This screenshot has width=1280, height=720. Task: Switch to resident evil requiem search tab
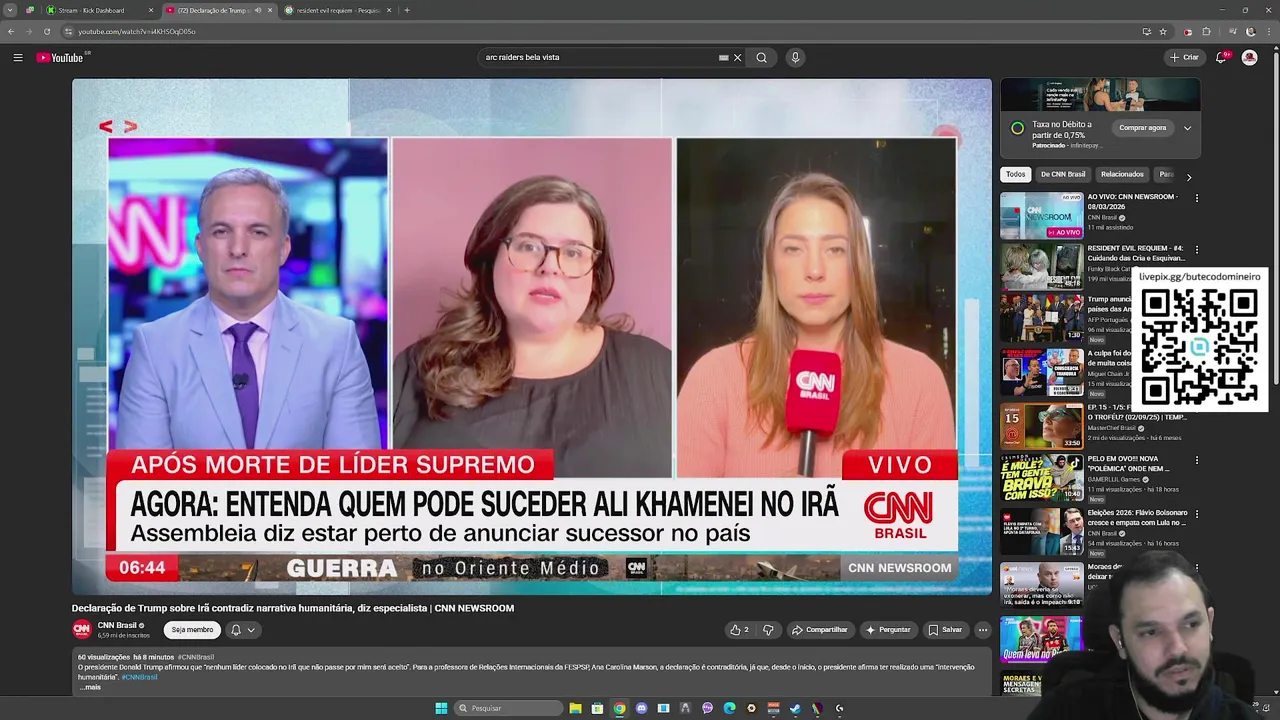coord(338,10)
